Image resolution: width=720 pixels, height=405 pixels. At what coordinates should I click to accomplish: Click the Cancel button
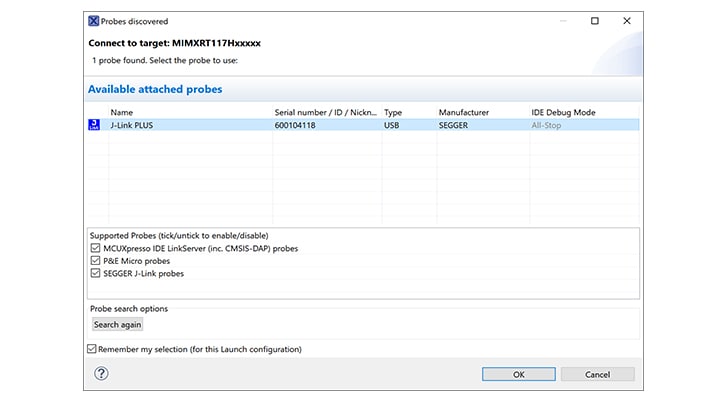point(597,374)
